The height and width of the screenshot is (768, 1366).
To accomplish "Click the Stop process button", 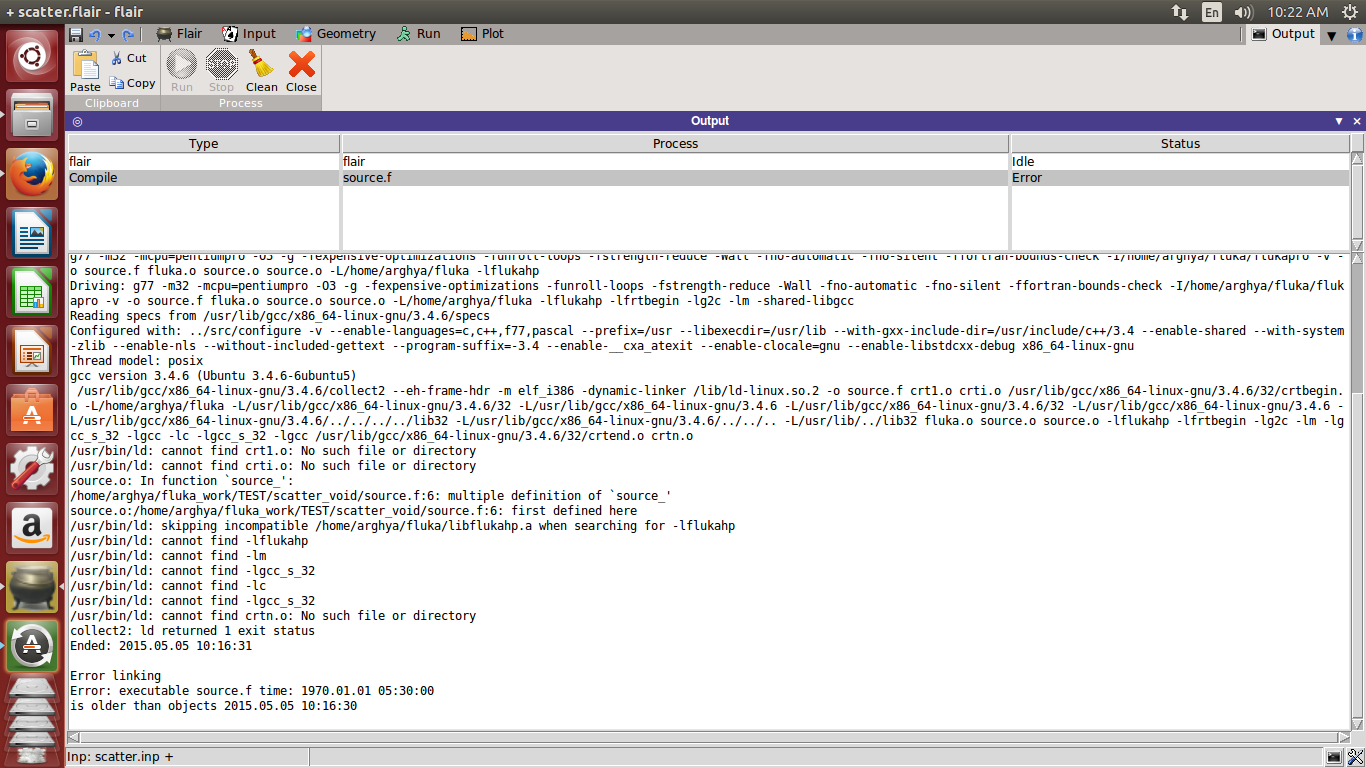I will click(221, 71).
